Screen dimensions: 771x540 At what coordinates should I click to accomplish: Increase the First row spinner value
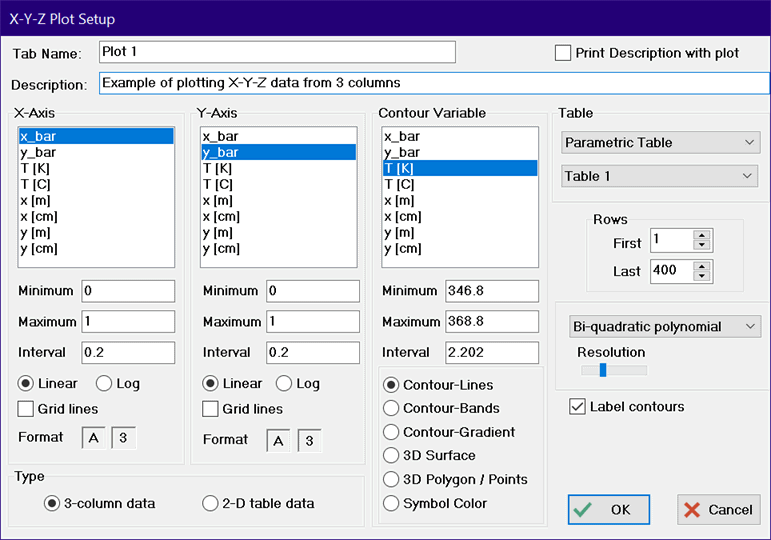tap(701, 235)
